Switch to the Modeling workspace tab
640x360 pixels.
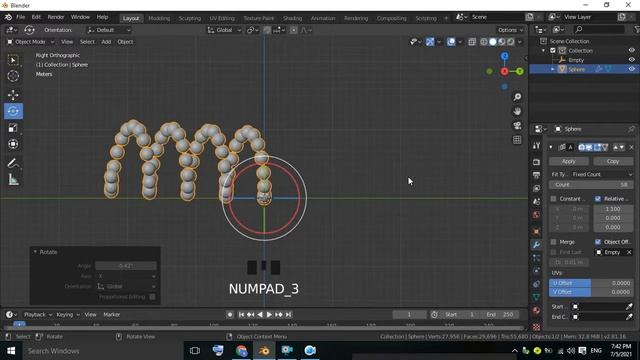pyautogui.click(x=159, y=18)
